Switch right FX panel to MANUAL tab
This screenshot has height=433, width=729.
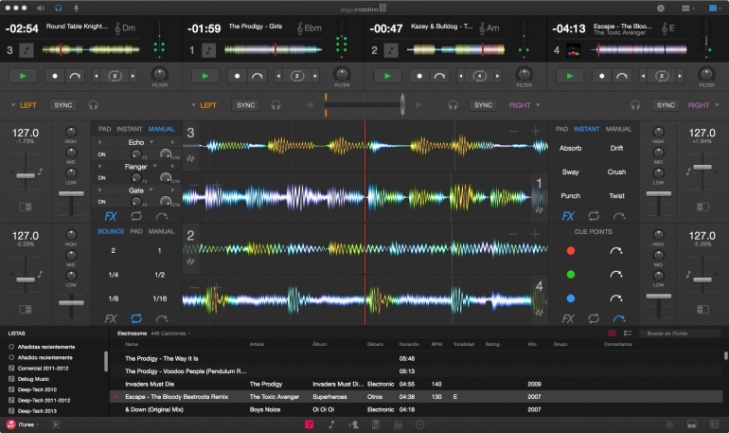(x=618, y=129)
